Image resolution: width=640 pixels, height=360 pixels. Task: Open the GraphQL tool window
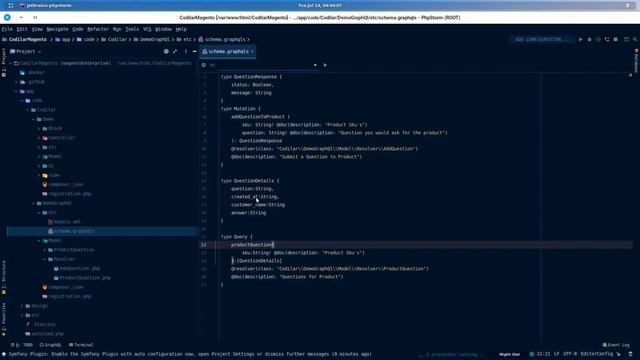point(50,345)
